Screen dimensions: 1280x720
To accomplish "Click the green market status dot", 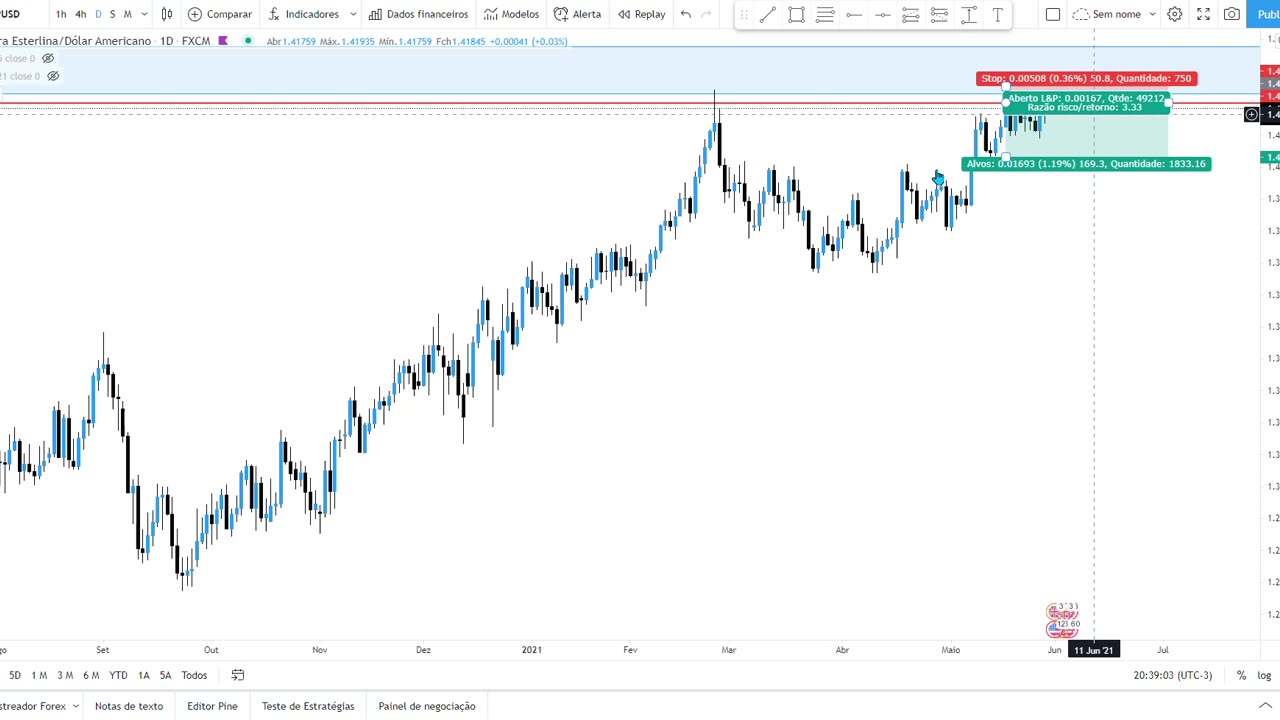I will pyautogui.click(x=248, y=41).
